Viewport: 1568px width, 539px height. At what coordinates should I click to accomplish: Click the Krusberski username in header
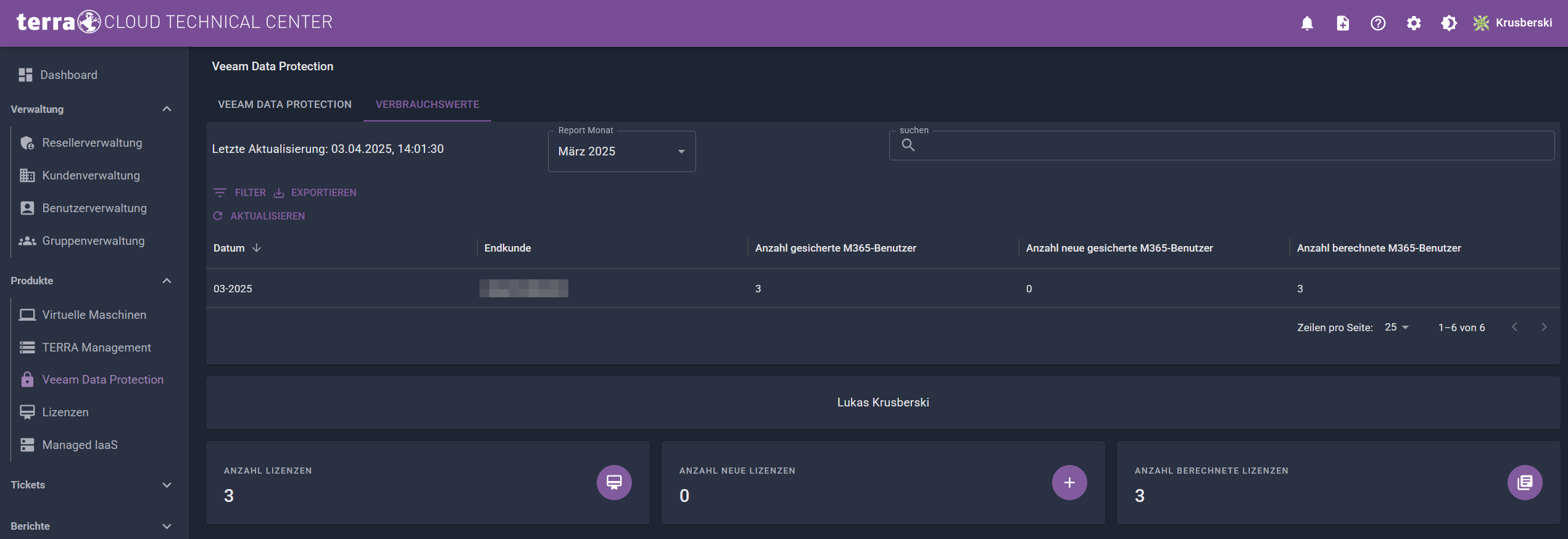(x=1524, y=23)
